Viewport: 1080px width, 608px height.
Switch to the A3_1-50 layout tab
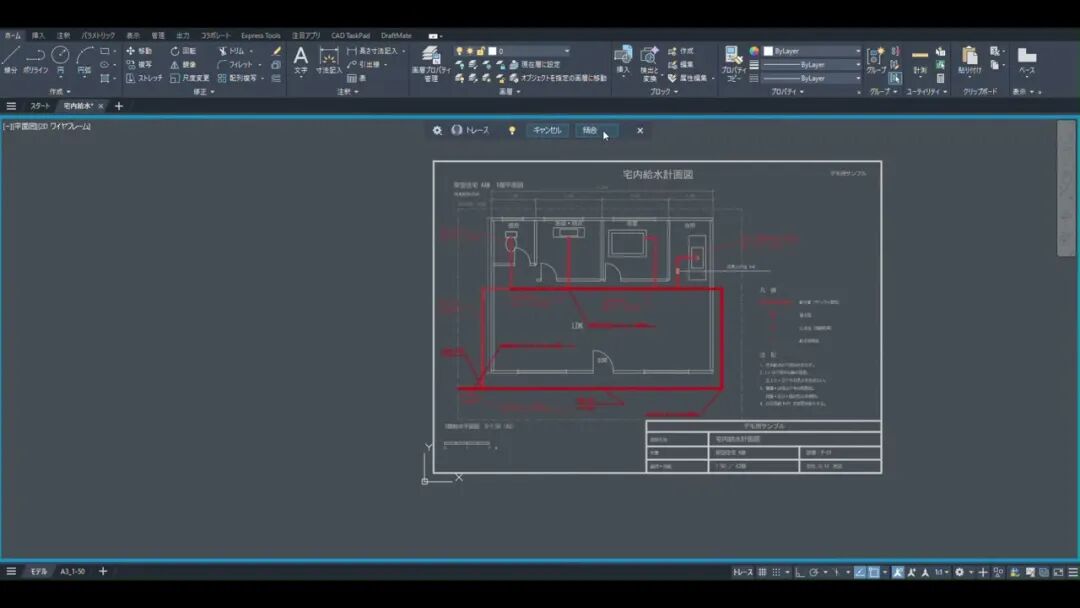pyautogui.click(x=72, y=572)
